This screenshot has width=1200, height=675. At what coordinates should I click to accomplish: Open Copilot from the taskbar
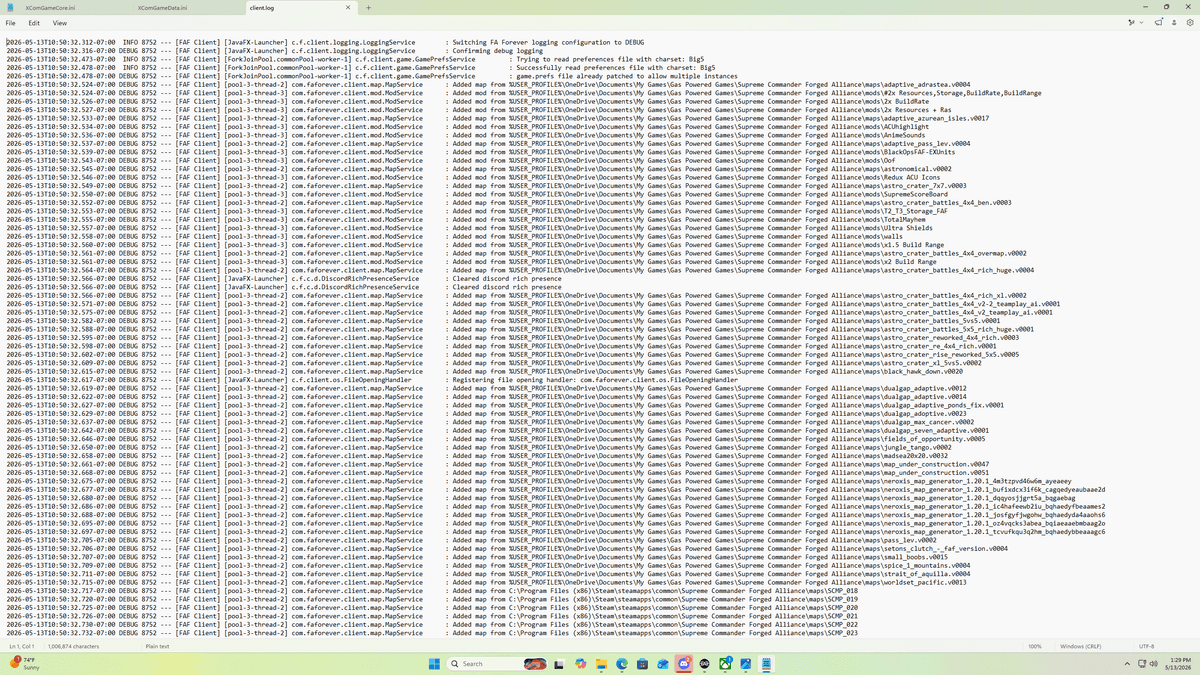580,663
